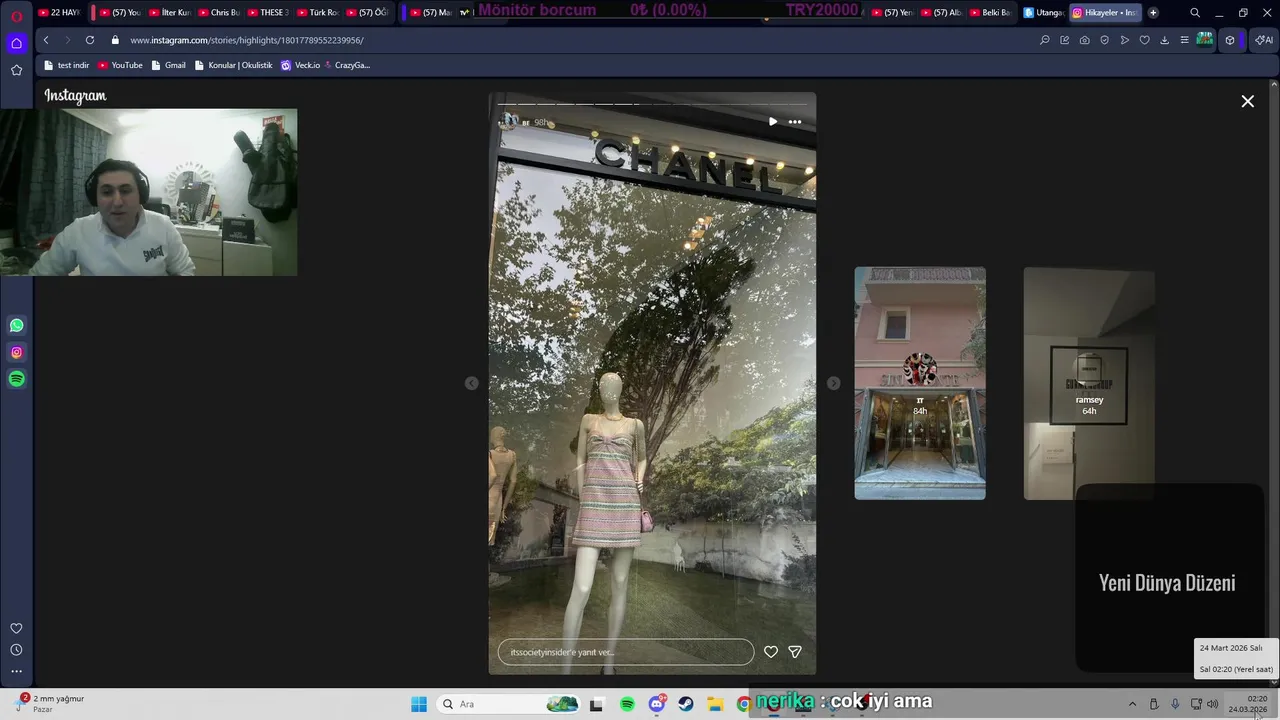Open the 'test indir' bookmark
Image resolution: width=1280 pixels, height=720 pixels.
[67, 65]
